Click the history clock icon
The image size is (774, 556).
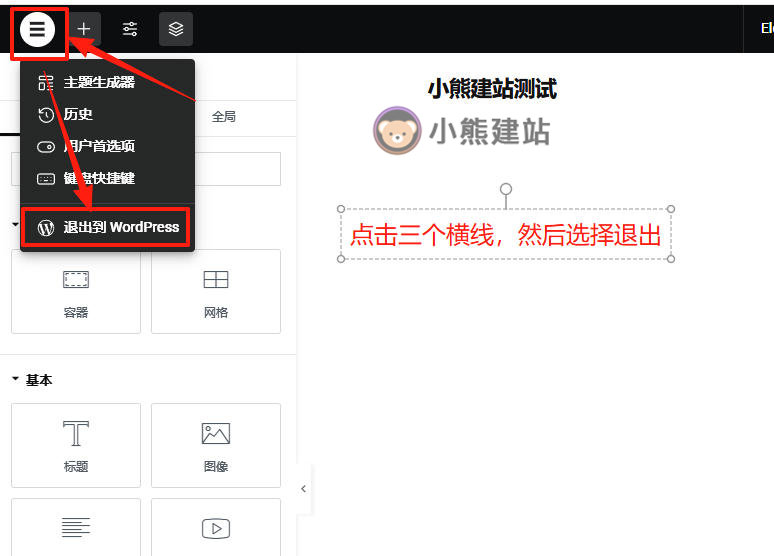[x=46, y=115]
